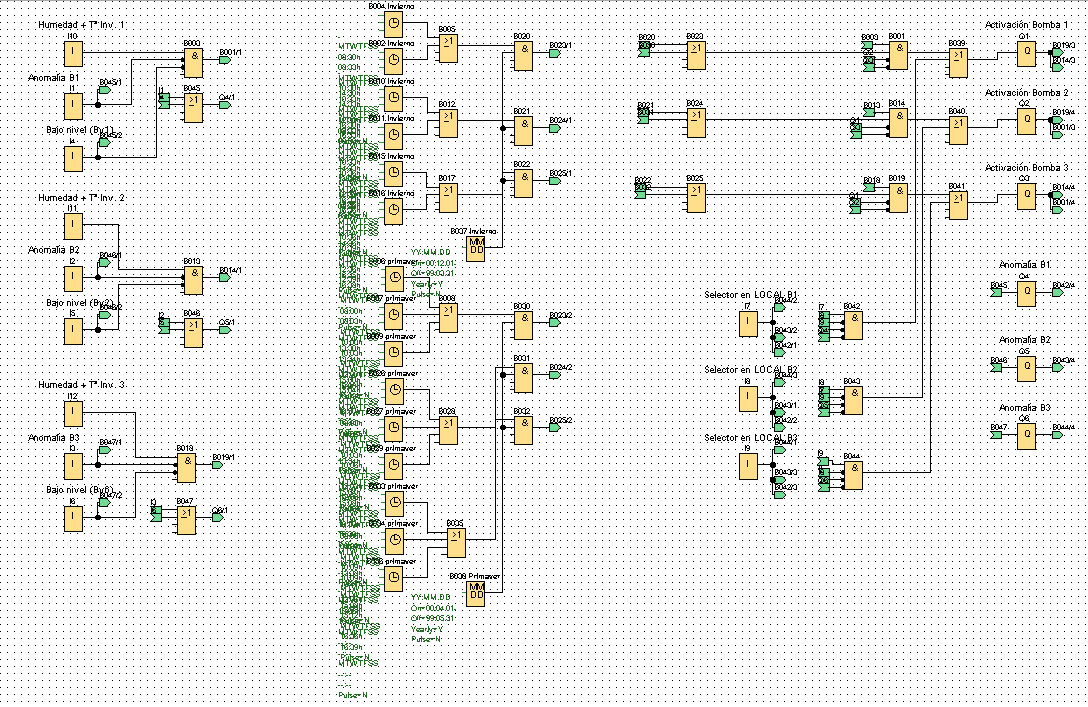Screen dimensions: 1088x707
Task: Select the Bajo nivel input block I4
Action: [73, 158]
